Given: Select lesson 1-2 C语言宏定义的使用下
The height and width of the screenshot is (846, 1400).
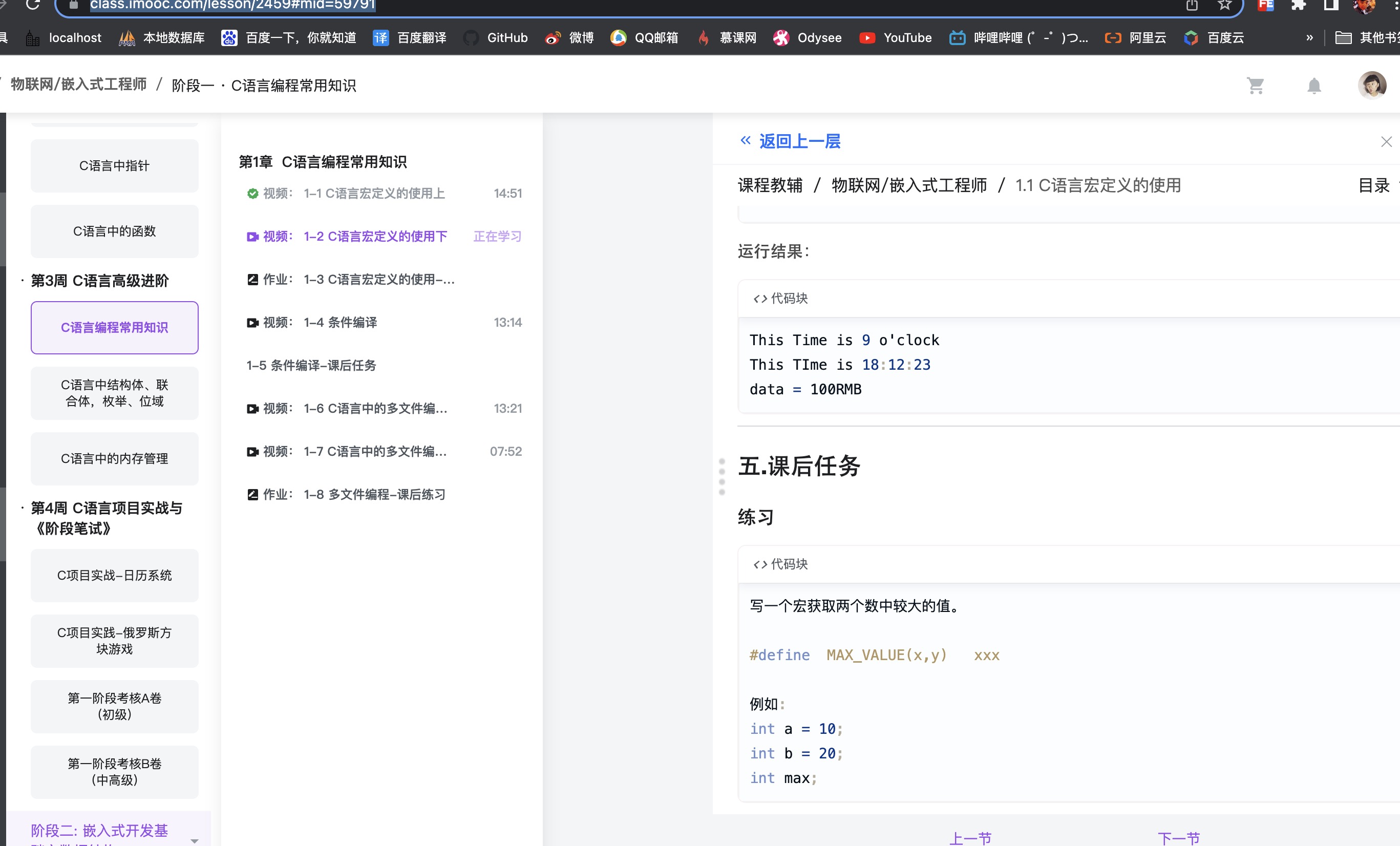Looking at the screenshot, I should coord(376,237).
